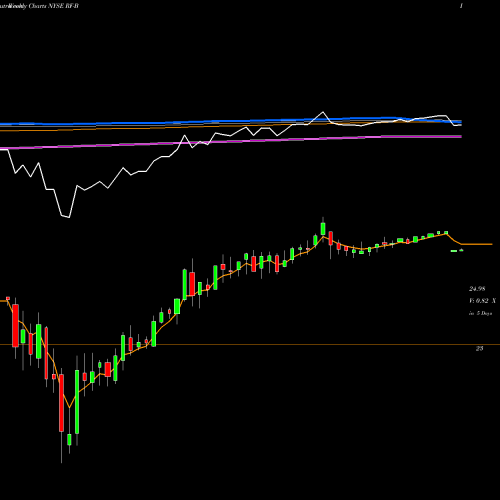Screen dimensions: 500x500
Task: Select the 24.98 price value
Action: click(x=477, y=289)
